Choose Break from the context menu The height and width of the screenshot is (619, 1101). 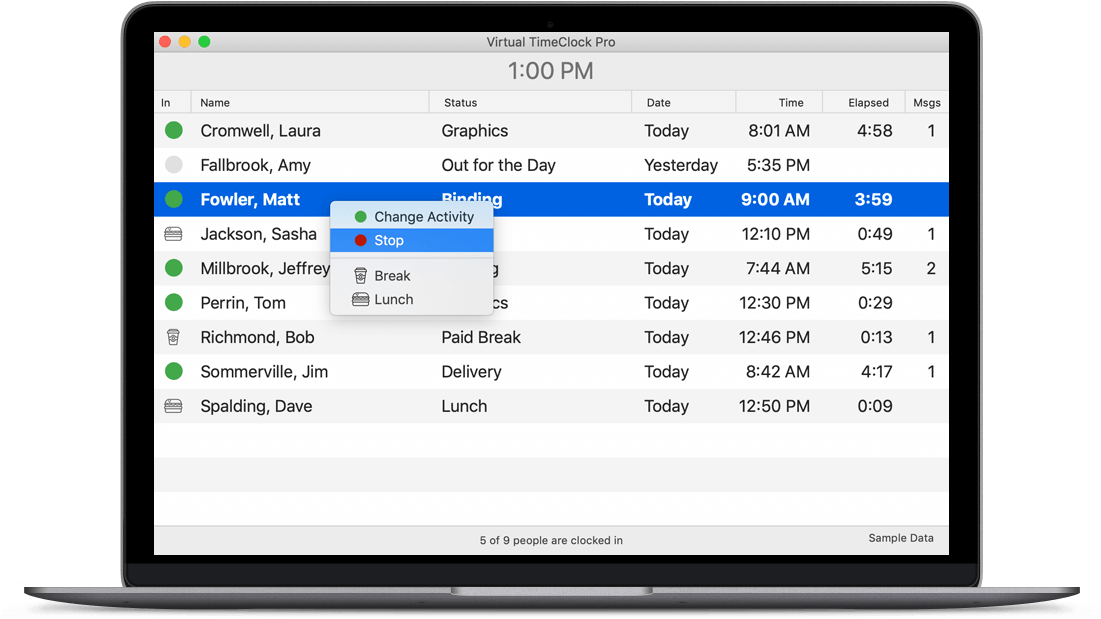click(x=392, y=276)
